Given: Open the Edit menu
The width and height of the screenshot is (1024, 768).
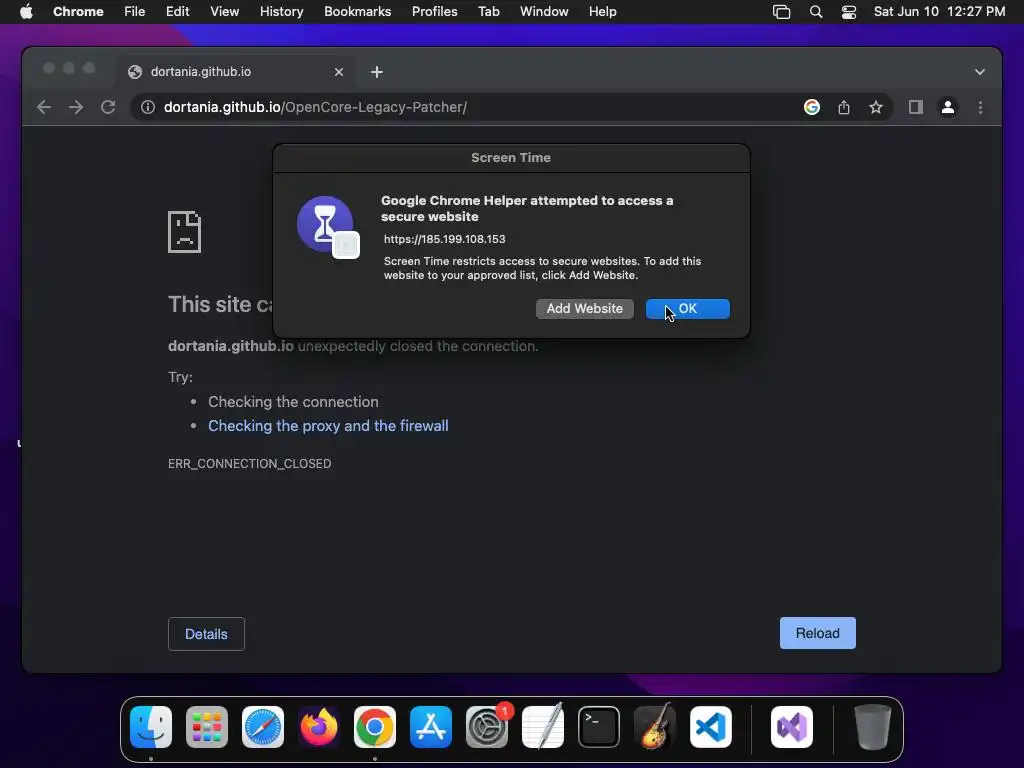Looking at the screenshot, I should click(177, 12).
